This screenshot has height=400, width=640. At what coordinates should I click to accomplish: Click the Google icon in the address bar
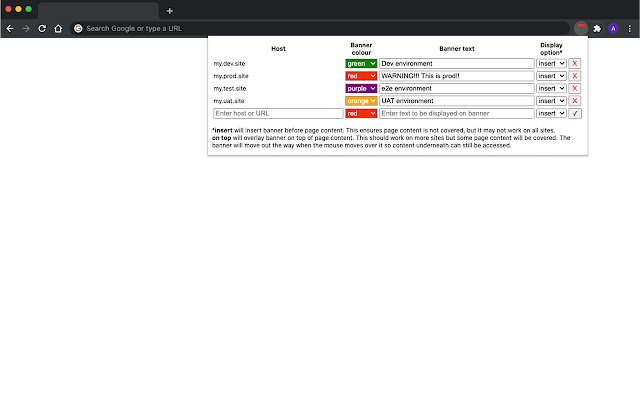click(78, 29)
